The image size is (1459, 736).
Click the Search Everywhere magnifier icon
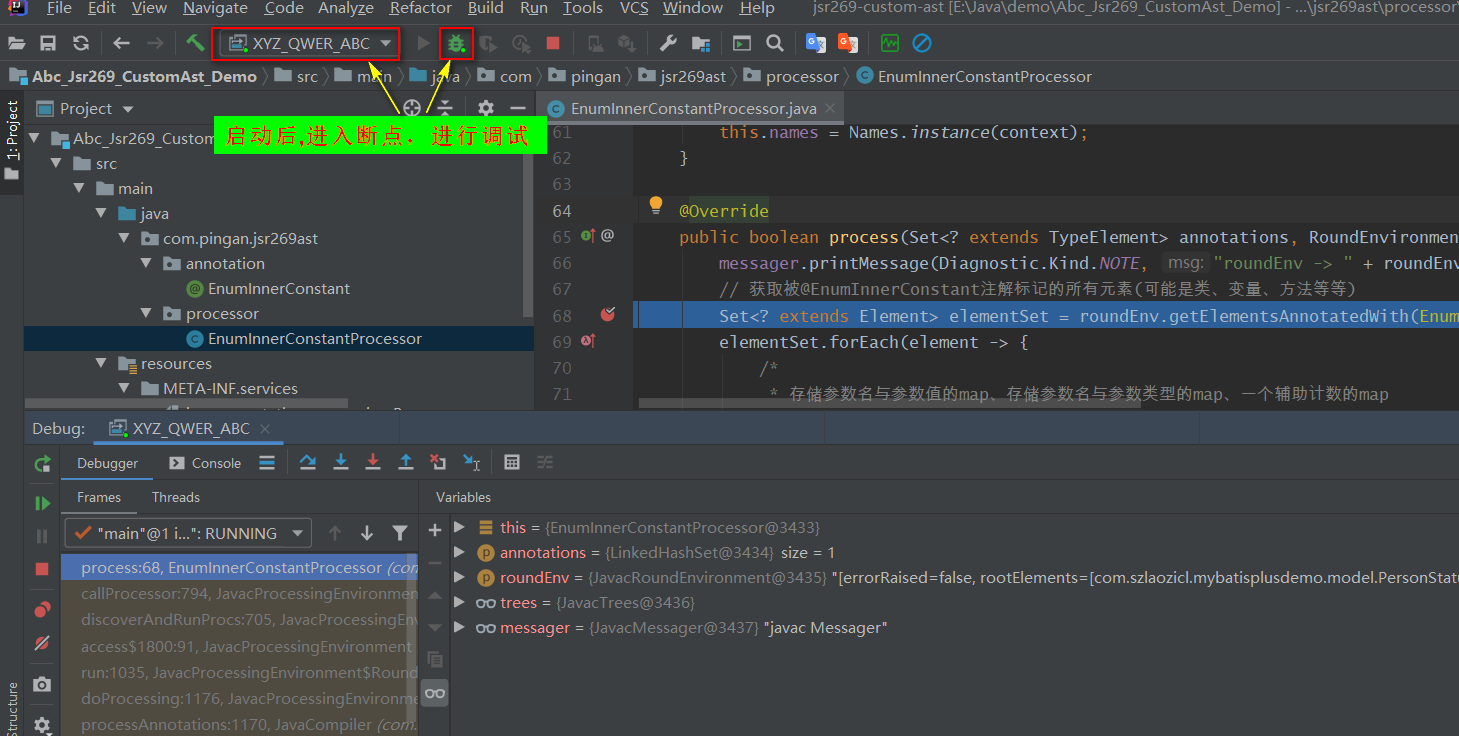(x=774, y=43)
